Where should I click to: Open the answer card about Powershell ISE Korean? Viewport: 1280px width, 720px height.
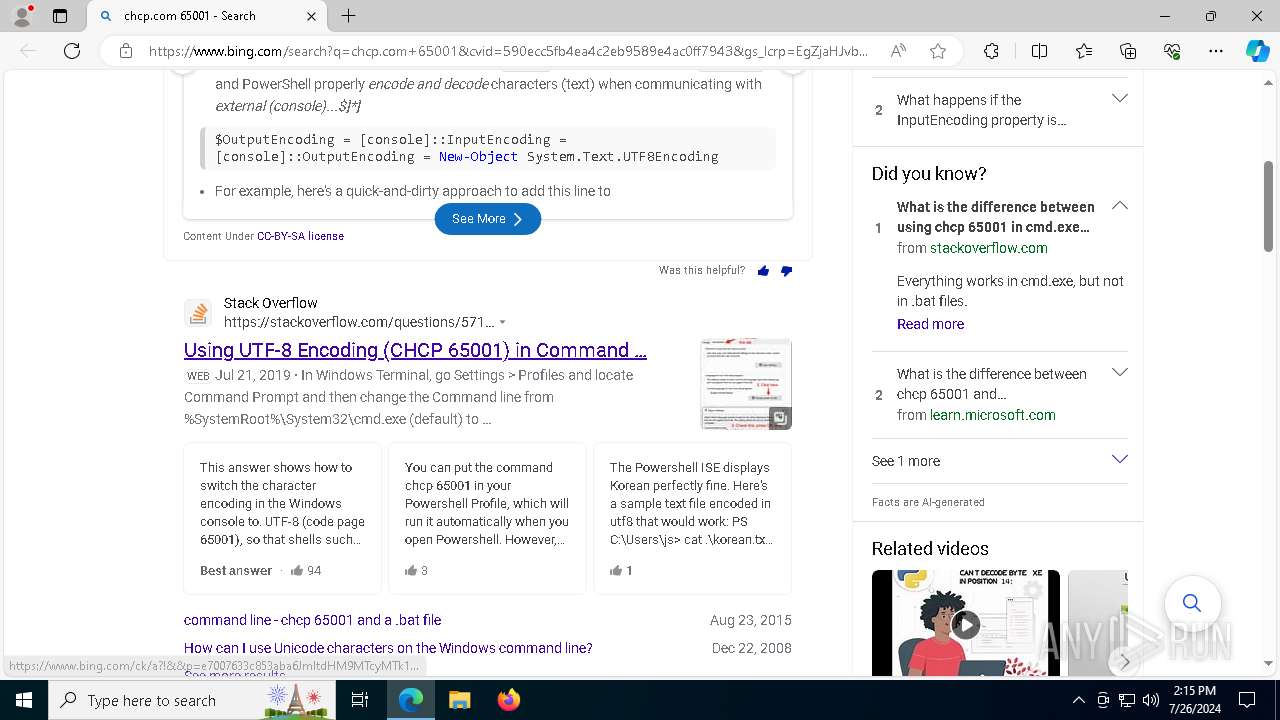[692, 519]
